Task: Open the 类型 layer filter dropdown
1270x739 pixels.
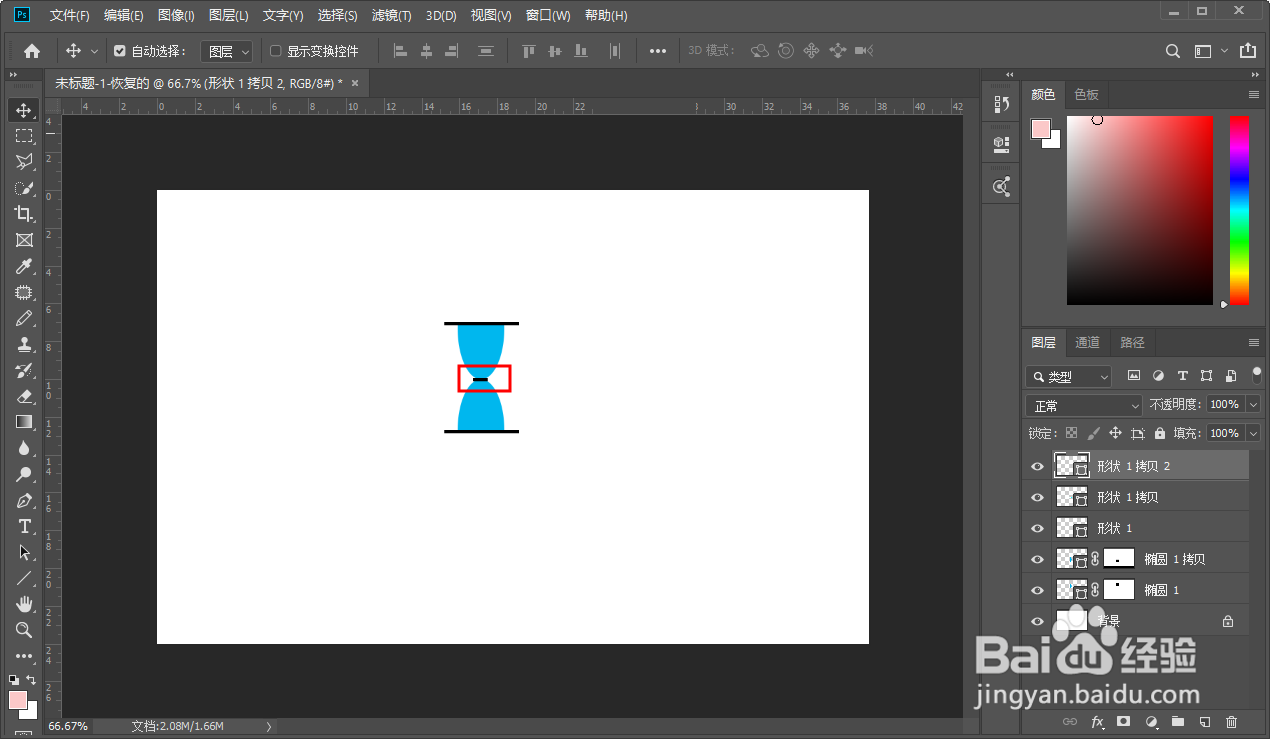Action: point(1069,376)
